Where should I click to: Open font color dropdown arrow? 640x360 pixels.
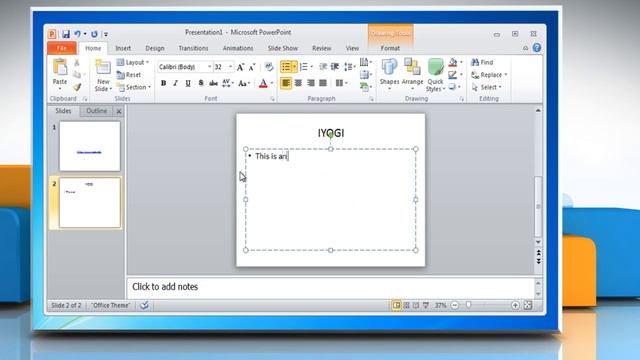[272, 83]
